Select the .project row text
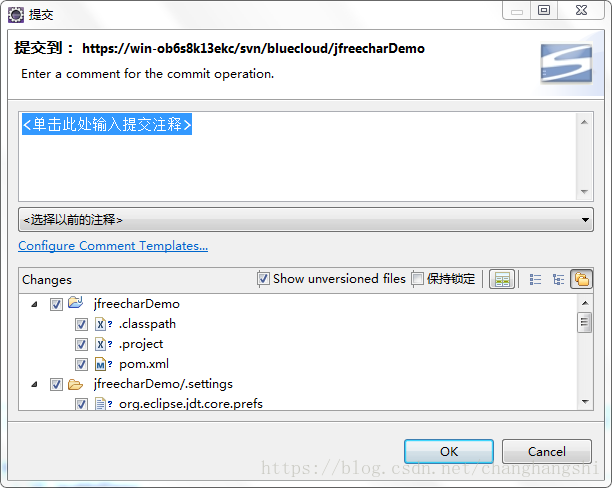The image size is (612, 488). point(141,344)
